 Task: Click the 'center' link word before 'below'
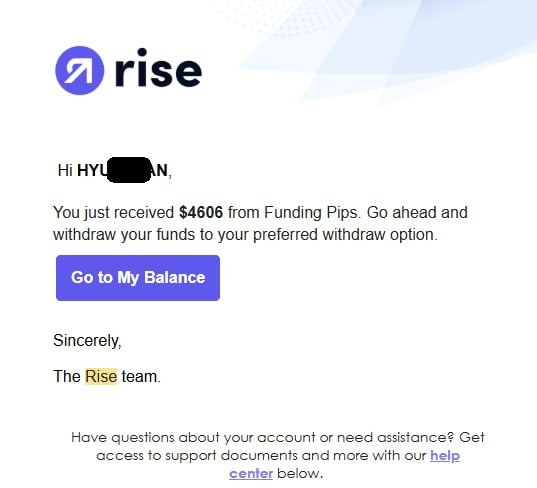tap(251, 474)
